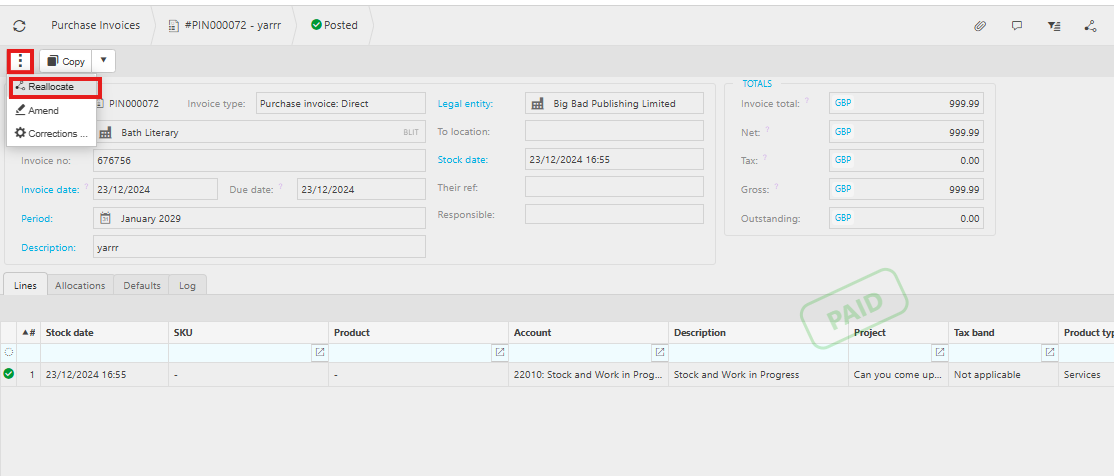Click the Due date field 23/12/2024

[361, 190]
